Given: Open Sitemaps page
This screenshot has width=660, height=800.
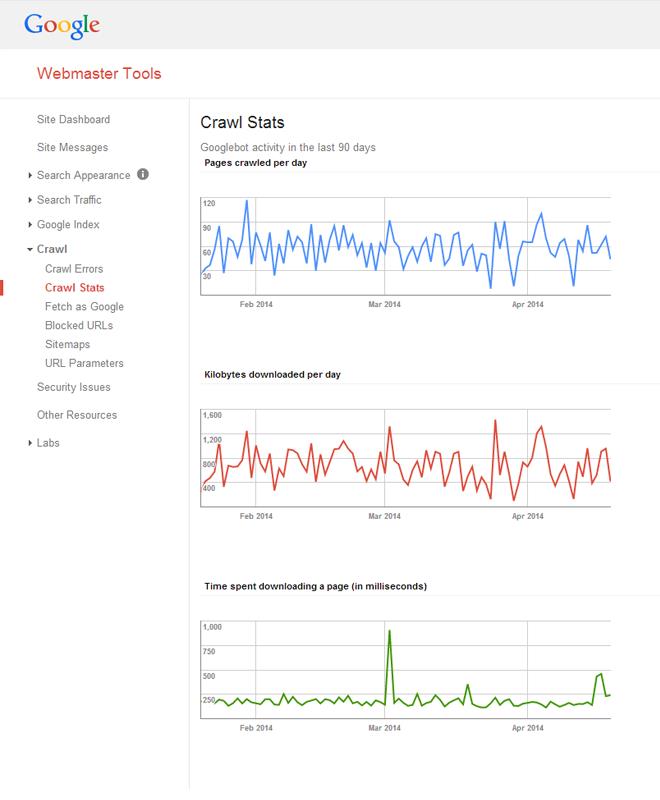Looking at the screenshot, I should coord(67,344).
